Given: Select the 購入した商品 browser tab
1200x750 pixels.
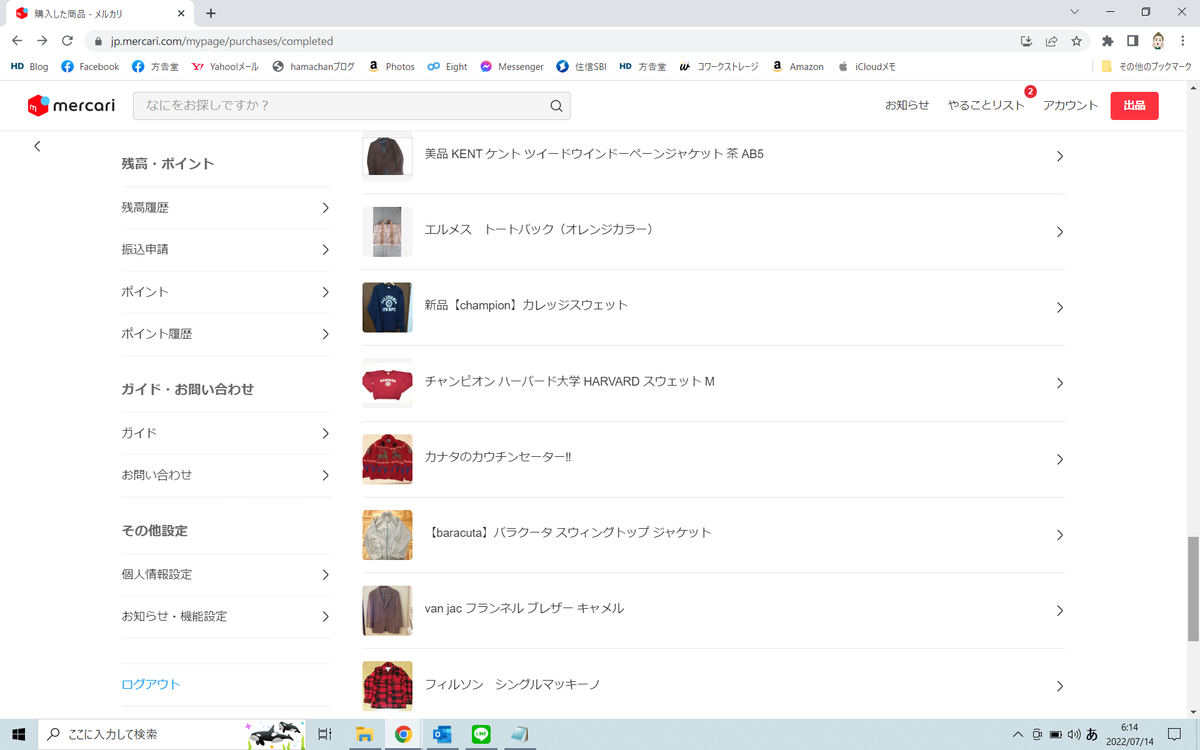Looking at the screenshot, I should [97, 13].
